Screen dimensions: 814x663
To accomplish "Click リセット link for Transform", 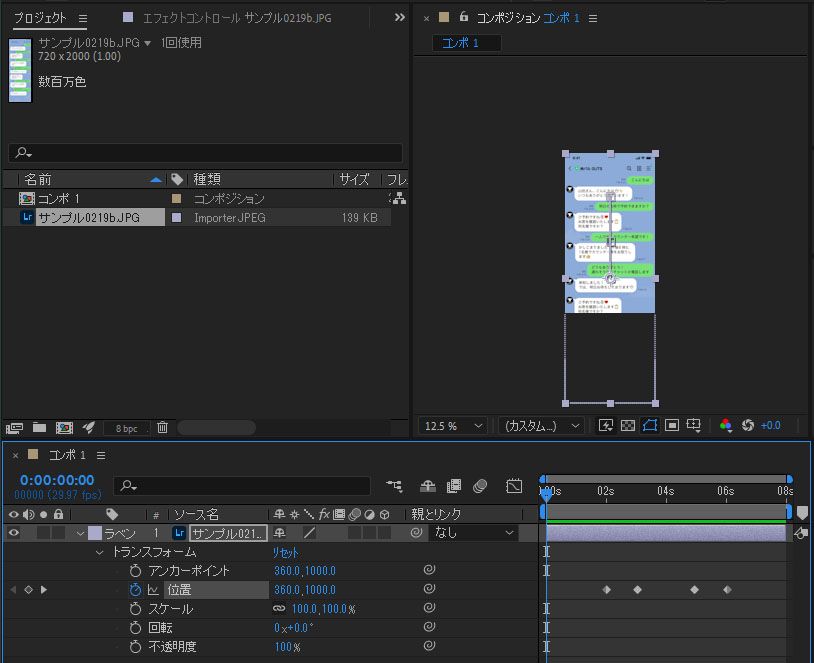I will click(286, 552).
